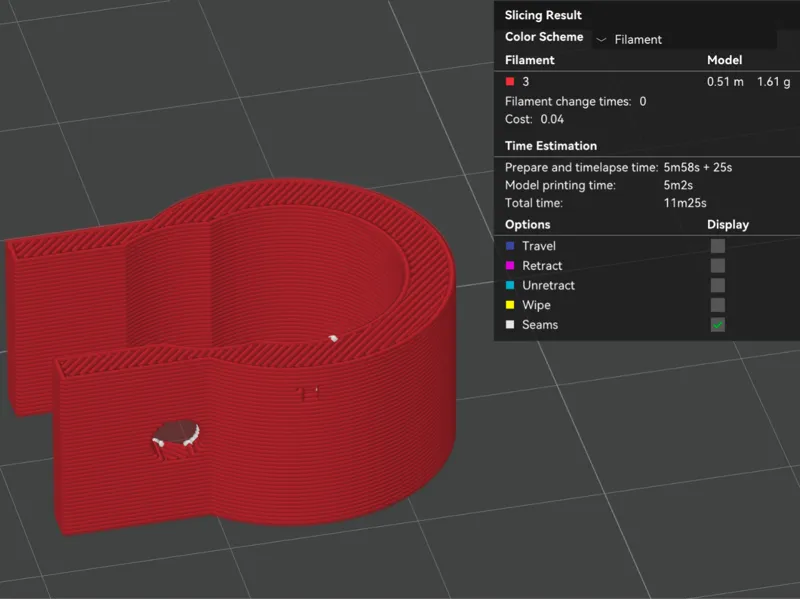Enable the Travel display checkbox
Image resolution: width=800 pixels, height=600 pixels.
(717, 246)
